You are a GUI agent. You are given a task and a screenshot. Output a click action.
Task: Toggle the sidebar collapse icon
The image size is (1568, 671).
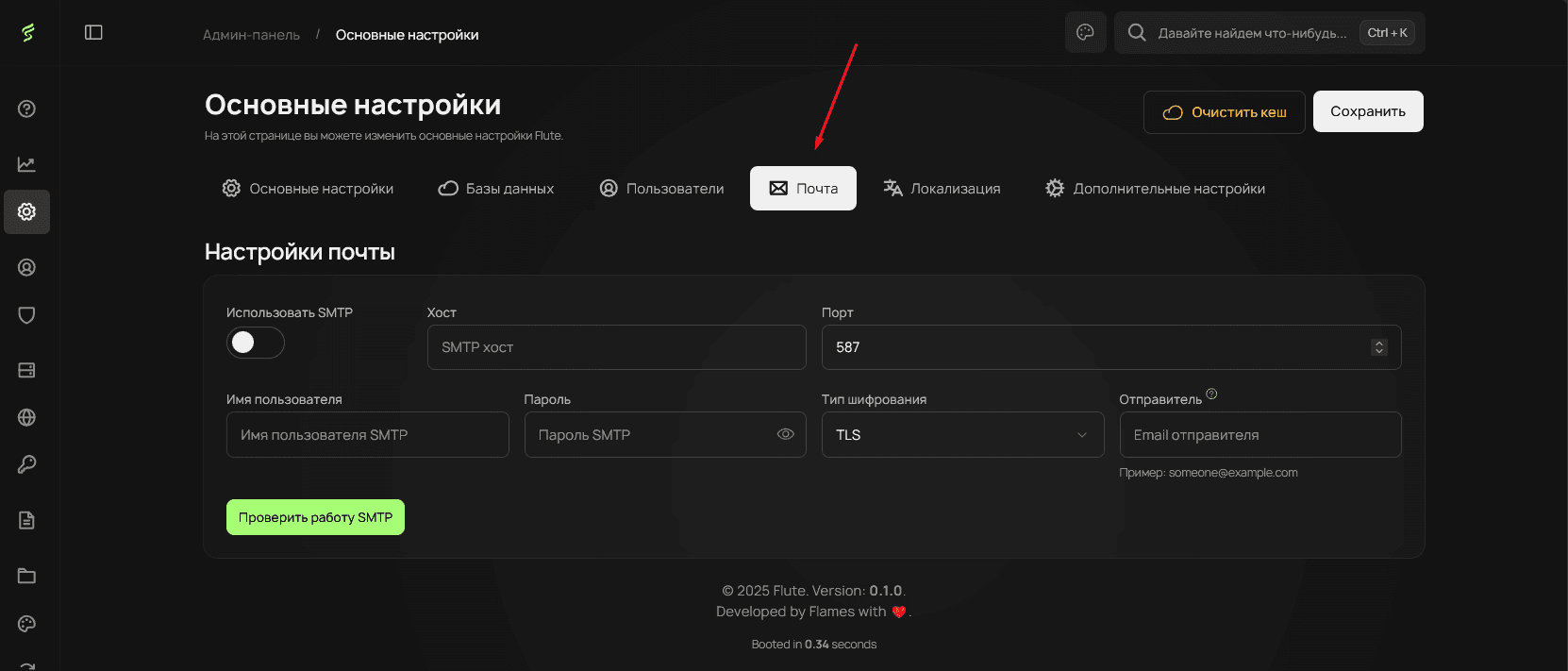tap(93, 33)
